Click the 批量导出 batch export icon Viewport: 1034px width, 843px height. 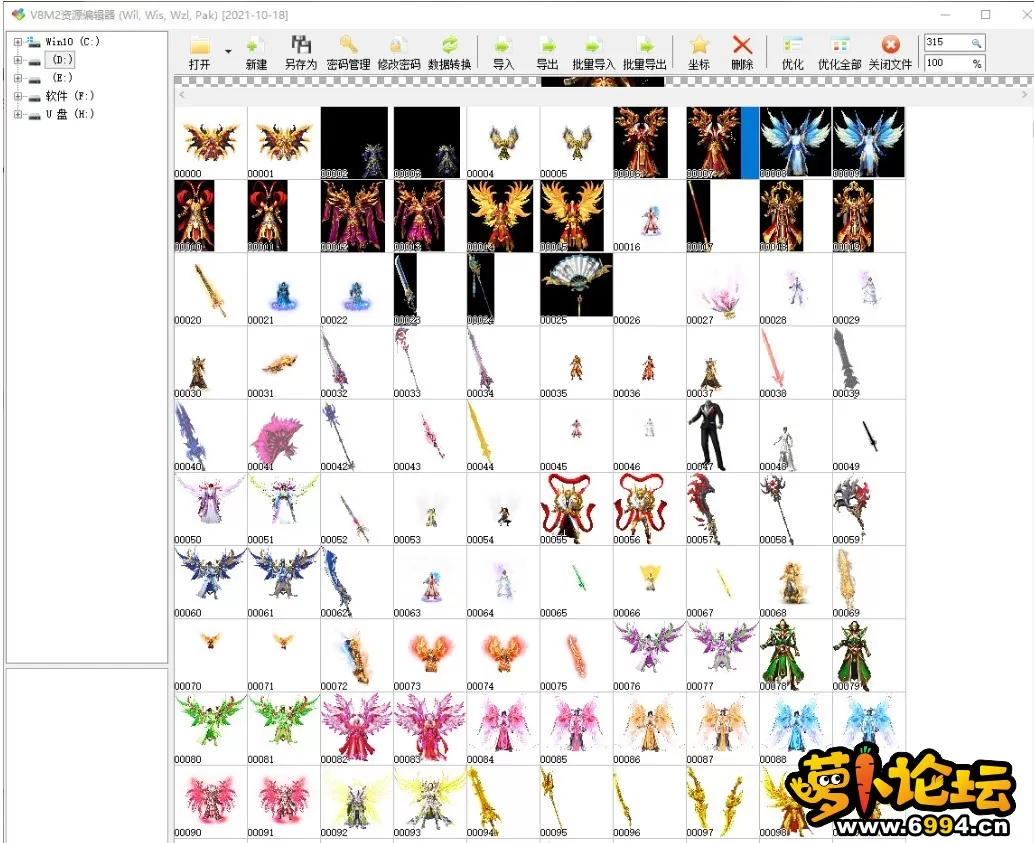point(644,46)
